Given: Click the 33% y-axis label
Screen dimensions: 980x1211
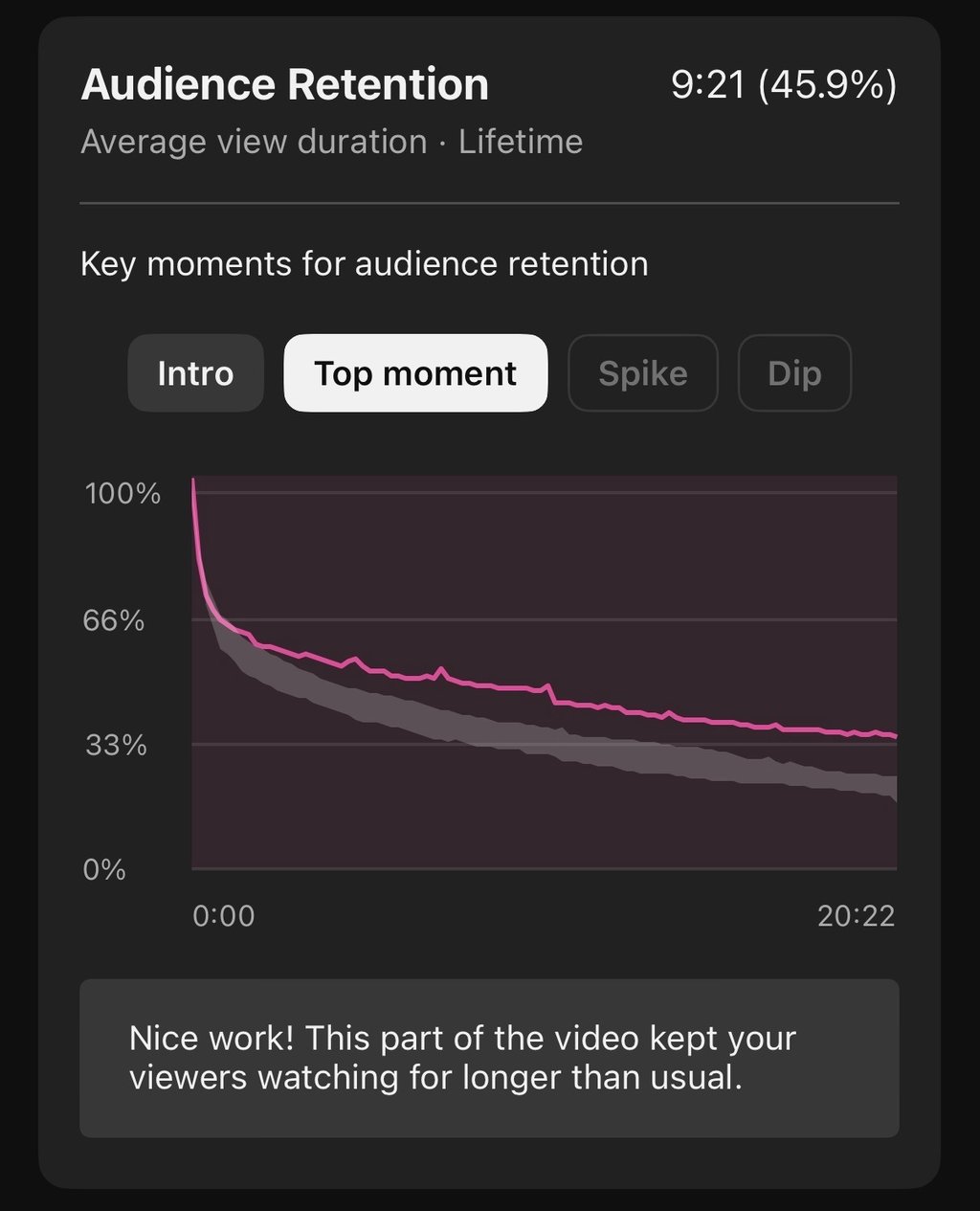Looking at the screenshot, I should pyautogui.click(x=116, y=745).
